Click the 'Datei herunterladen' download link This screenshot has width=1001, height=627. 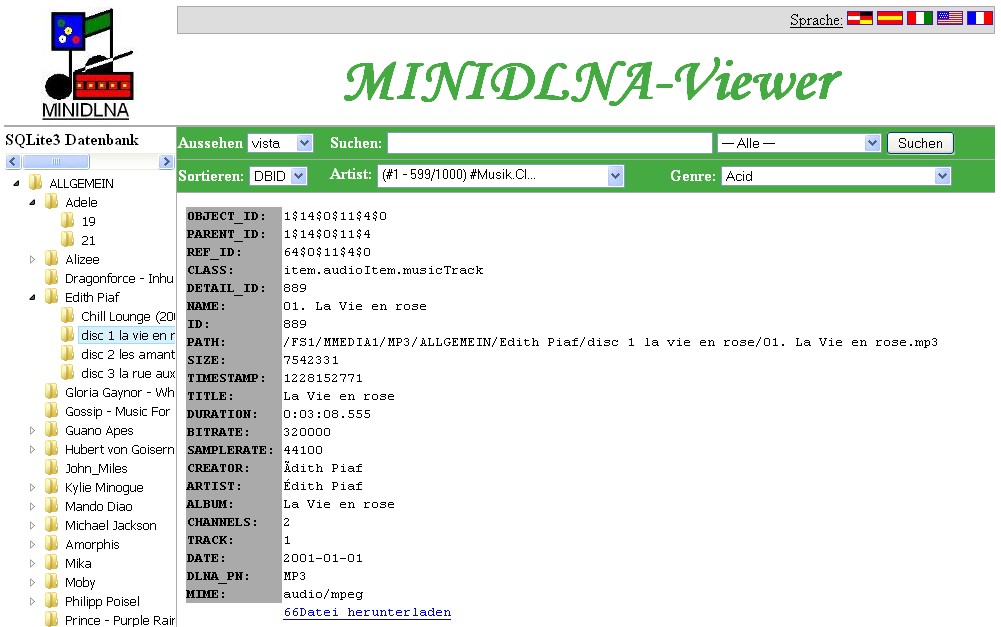pos(367,612)
